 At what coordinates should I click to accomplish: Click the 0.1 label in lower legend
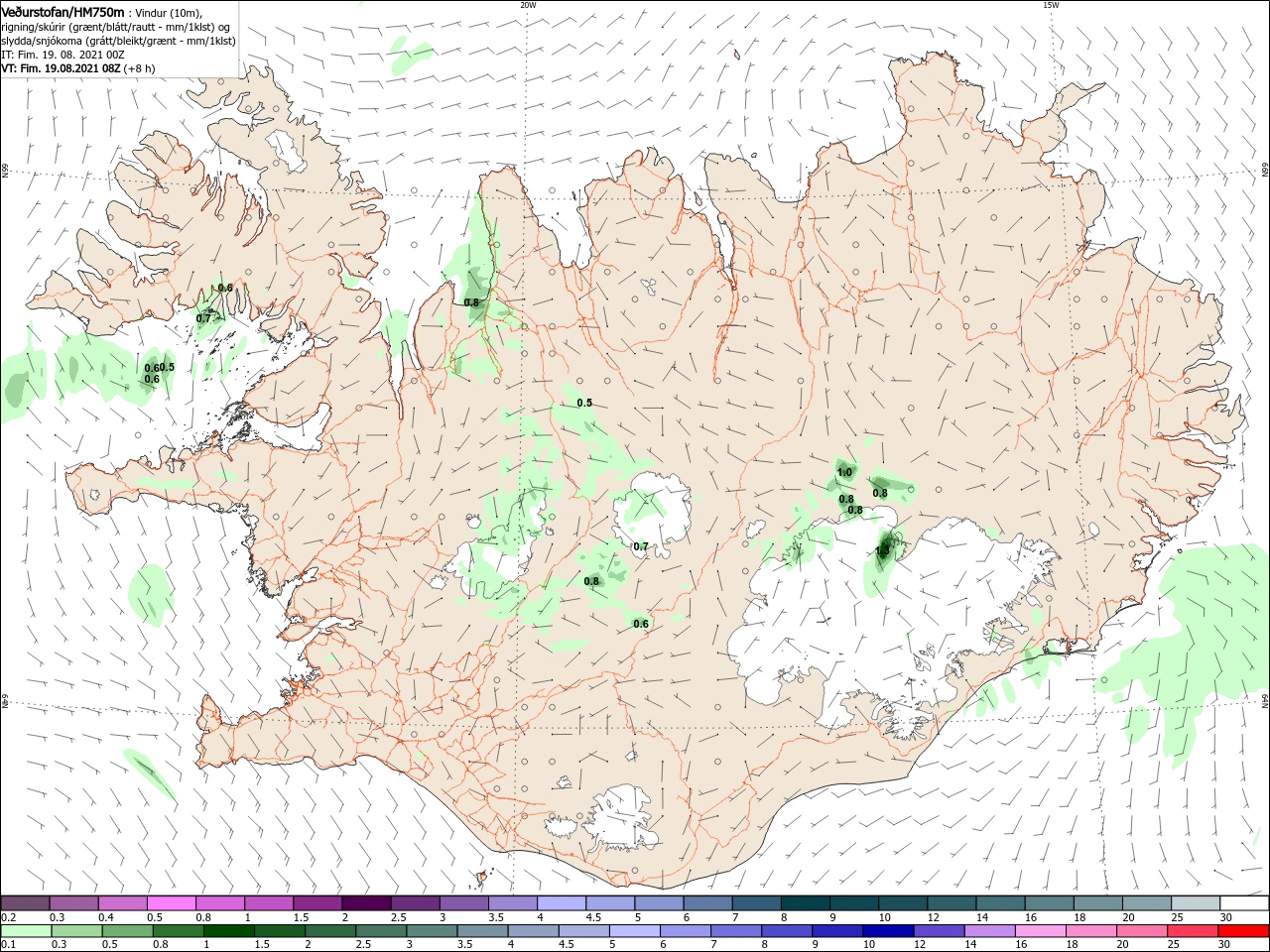click(x=9, y=945)
